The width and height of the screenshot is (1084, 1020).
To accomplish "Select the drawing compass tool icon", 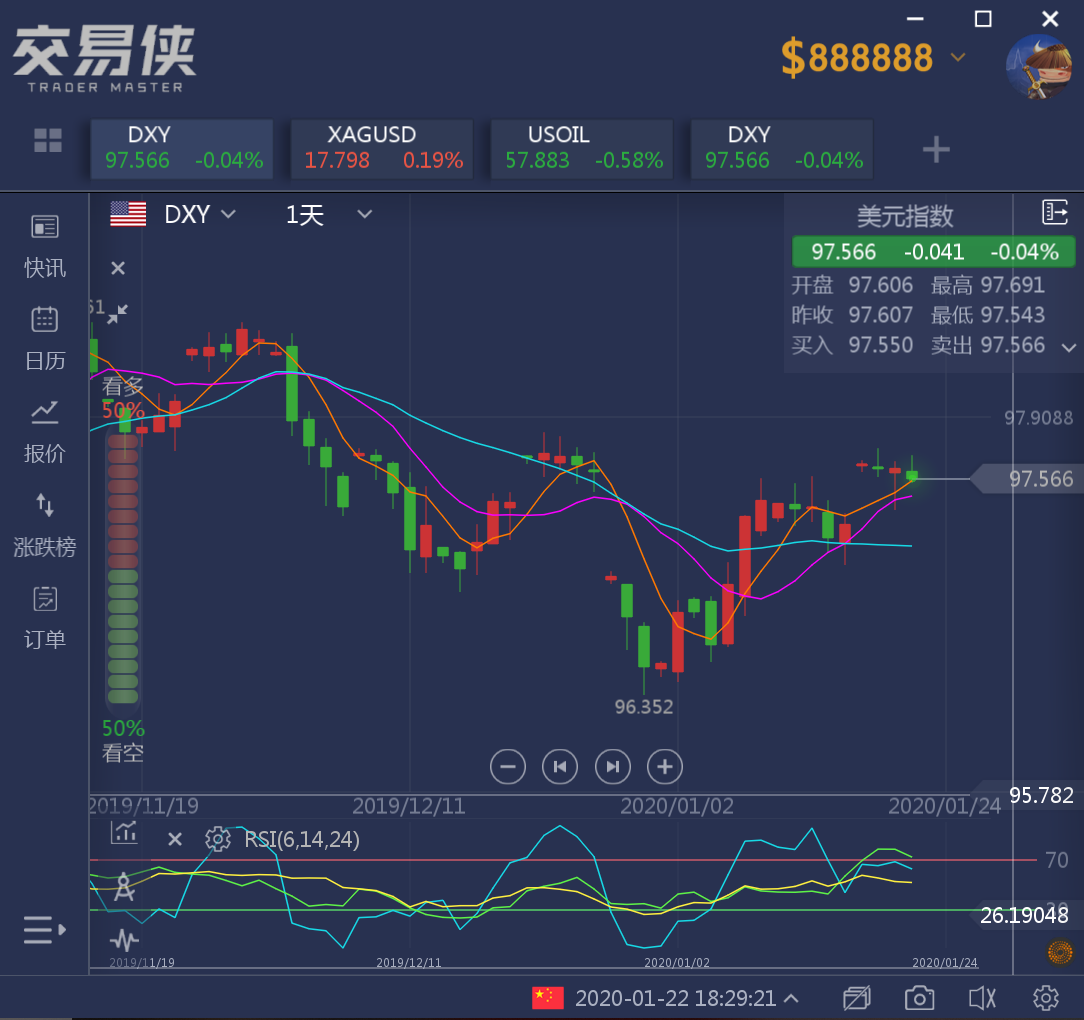I will pos(124,887).
